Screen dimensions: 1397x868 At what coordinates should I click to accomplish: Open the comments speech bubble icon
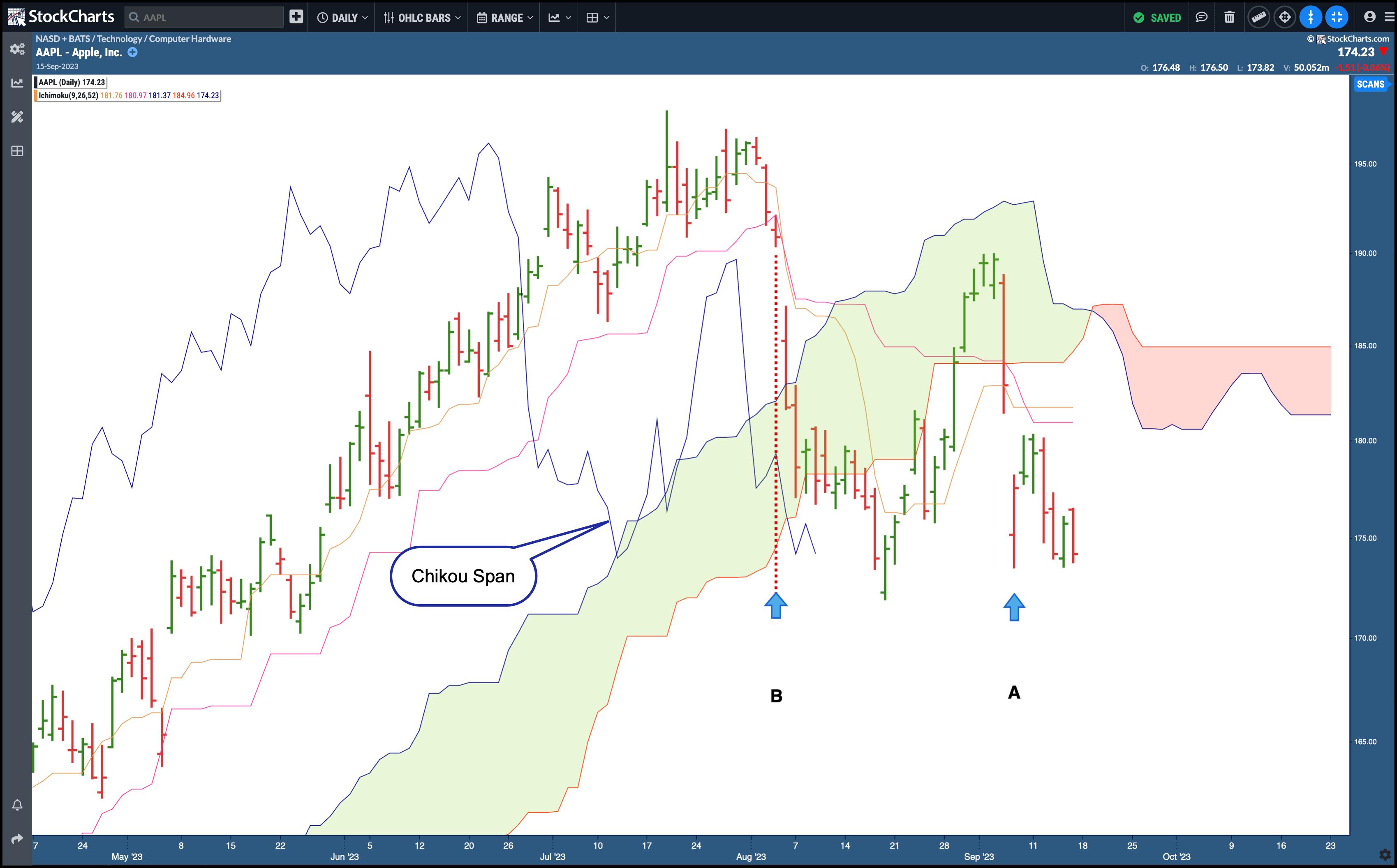coord(1201,17)
